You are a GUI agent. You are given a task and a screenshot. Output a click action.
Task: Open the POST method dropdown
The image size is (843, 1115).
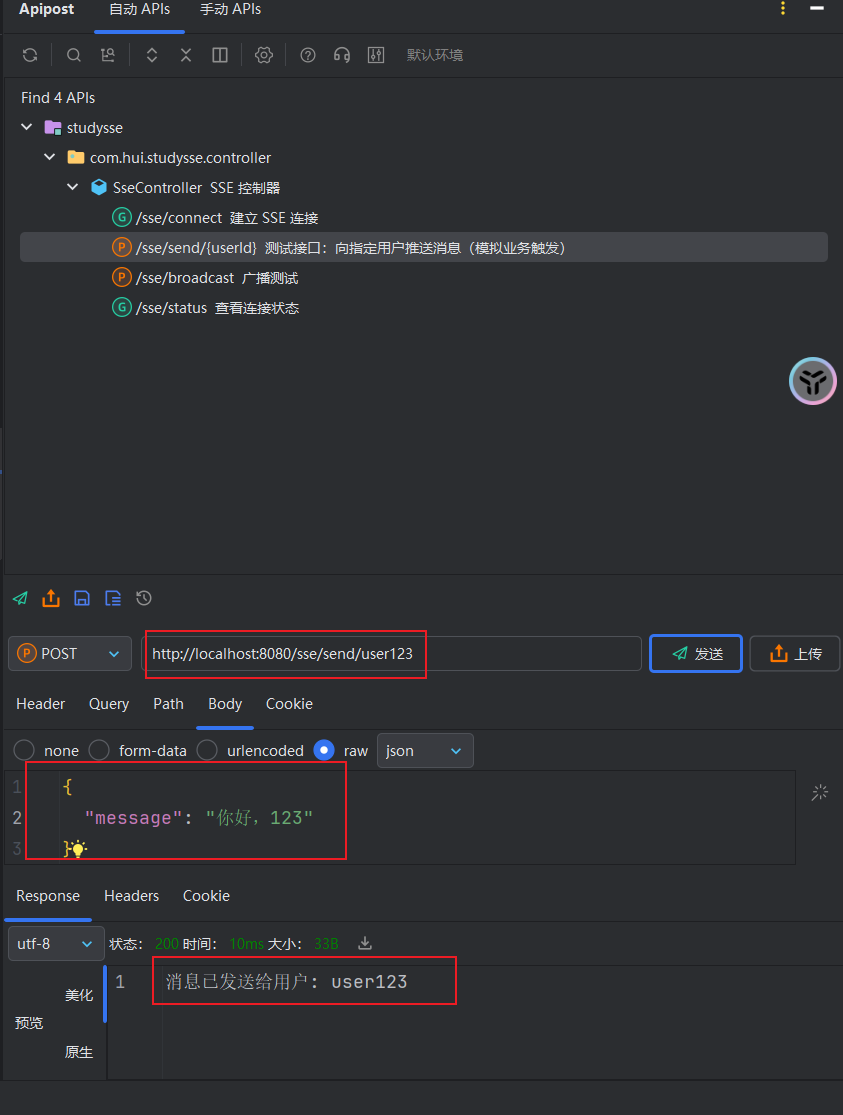(x=70, y=653)
